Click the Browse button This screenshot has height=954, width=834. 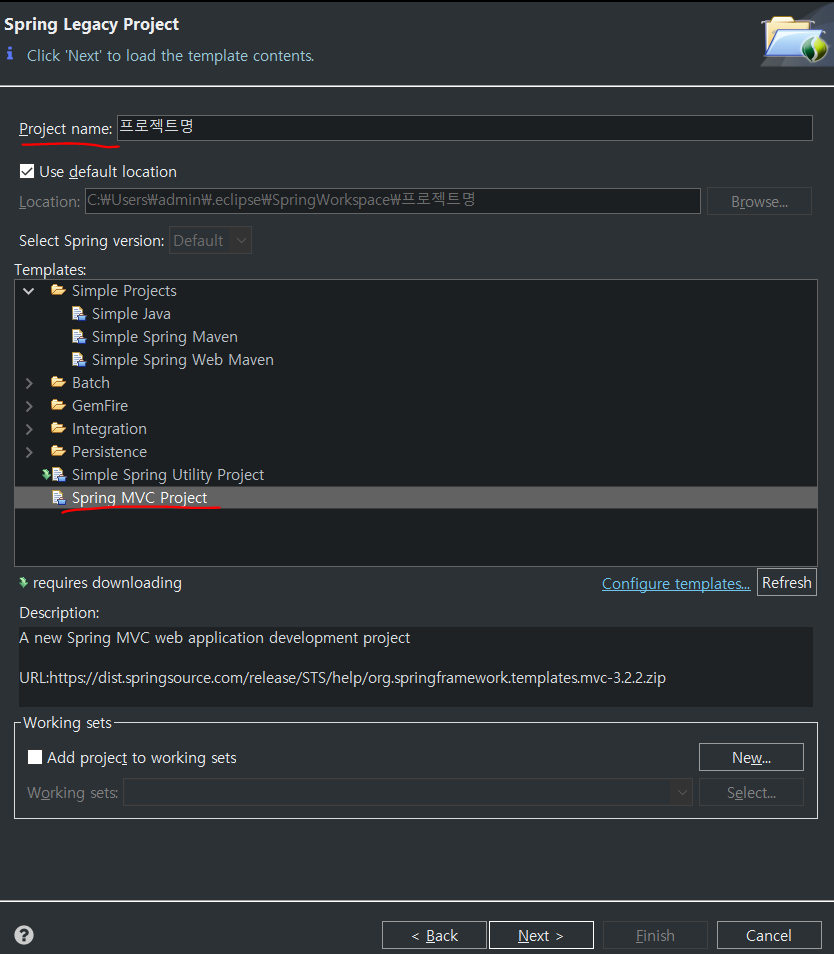pyautogui.click(x=759, y=201)
